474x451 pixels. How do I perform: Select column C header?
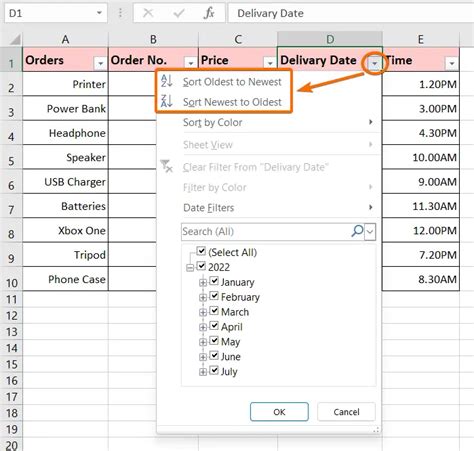pos(238,39)
